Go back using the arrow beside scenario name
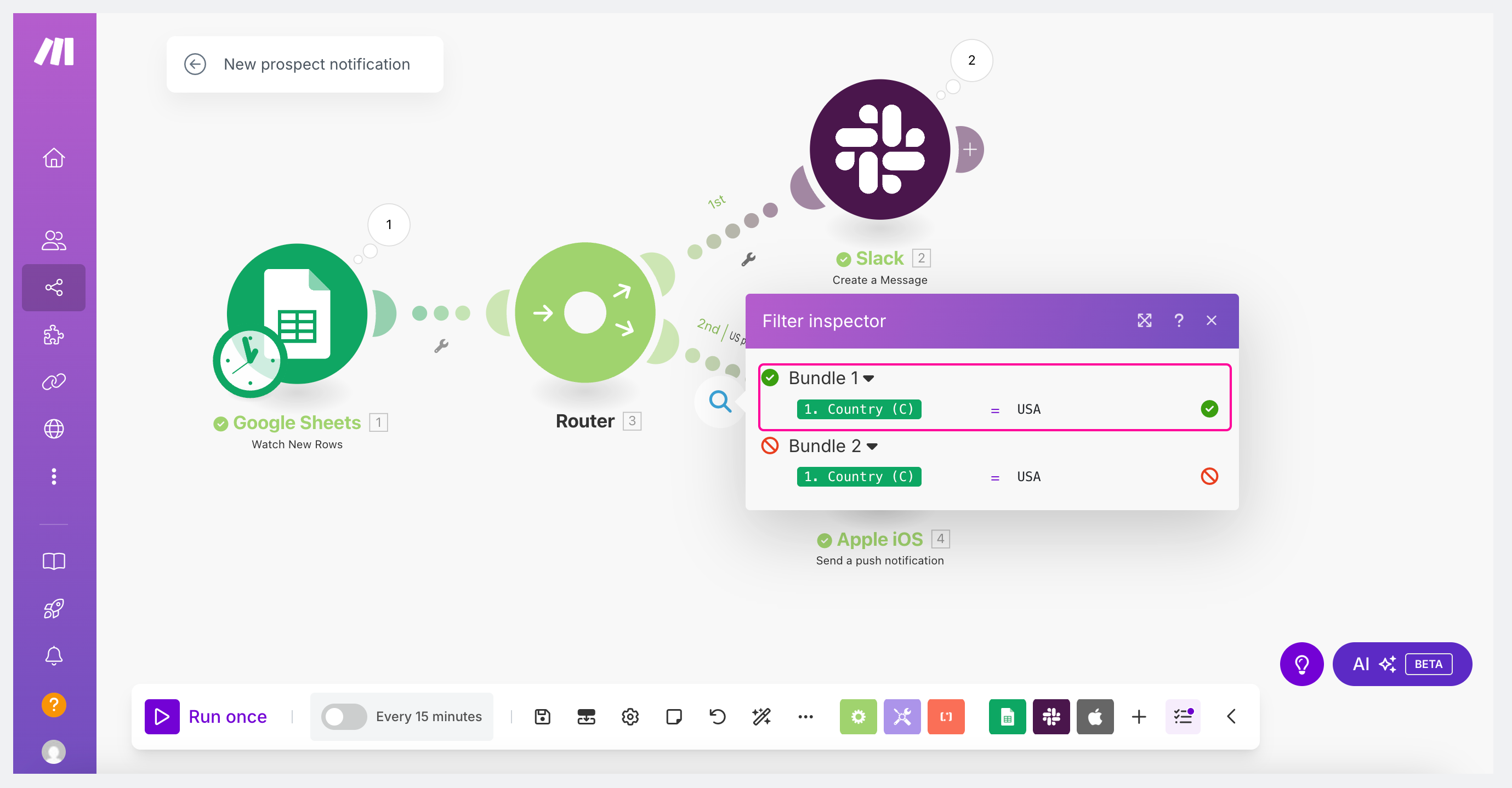1512x788 pixels. pos(195,64)
